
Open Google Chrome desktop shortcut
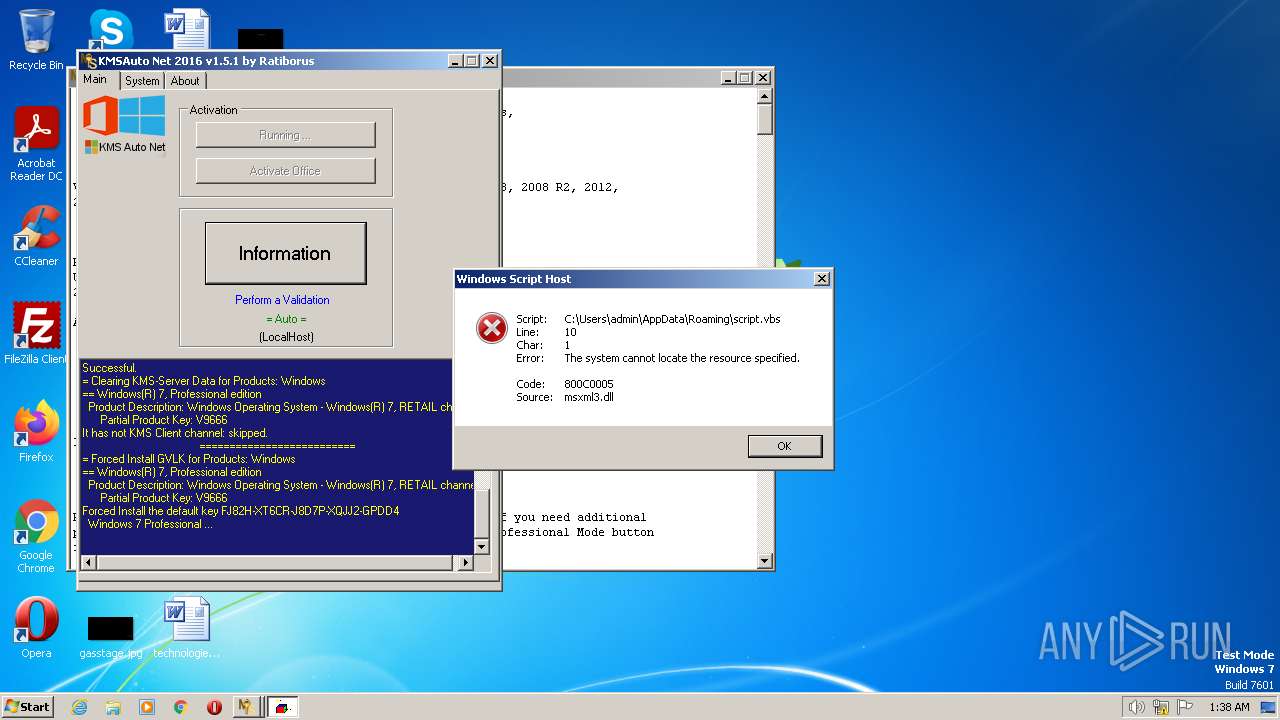coord(36,536)
